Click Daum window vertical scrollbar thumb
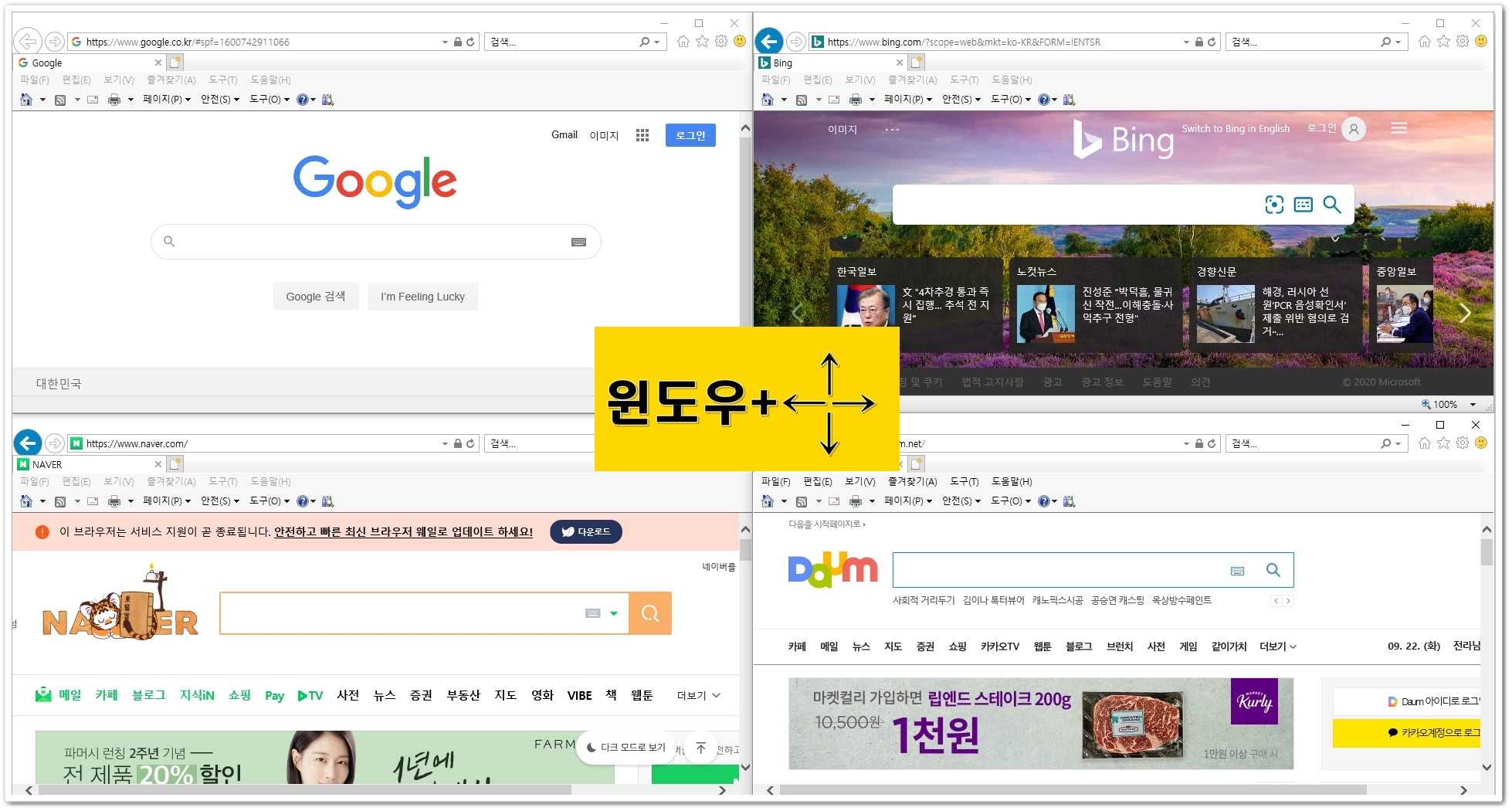Screen dimensions: 1512x811 click(x=1487, y=552)
